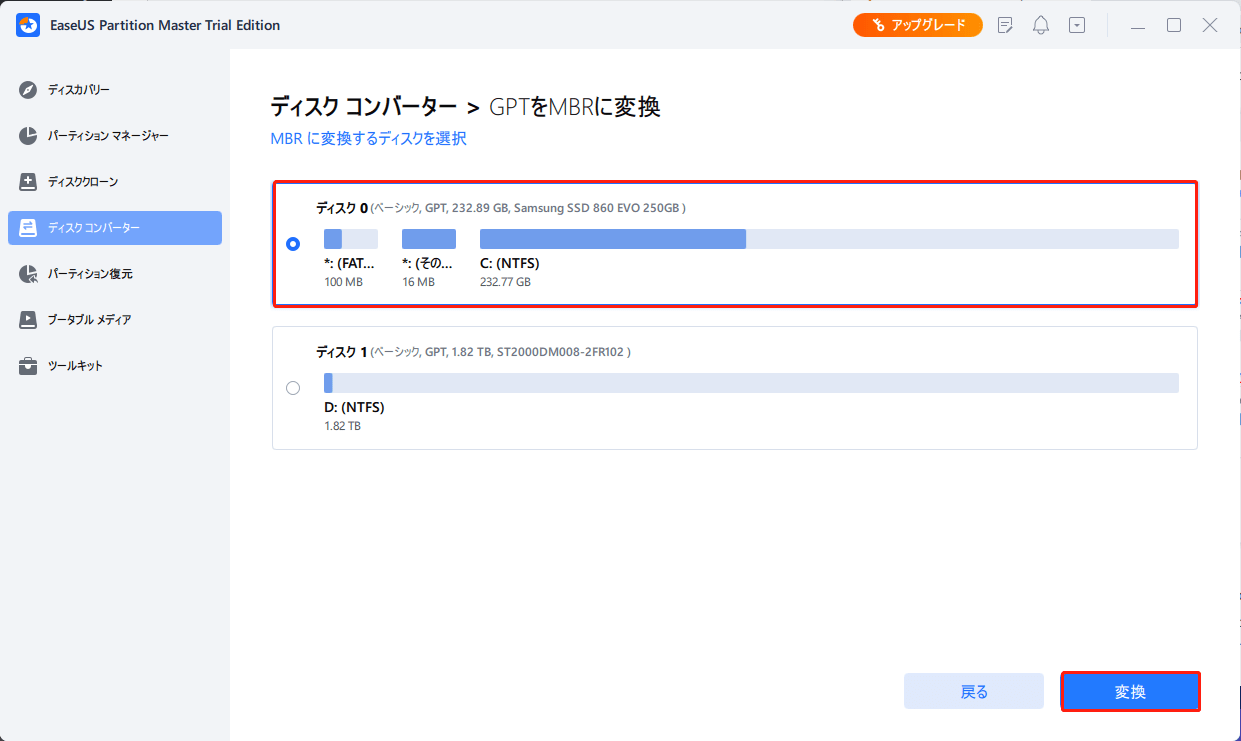Click the EaseUS app logo icon

(x=28, y=25)
